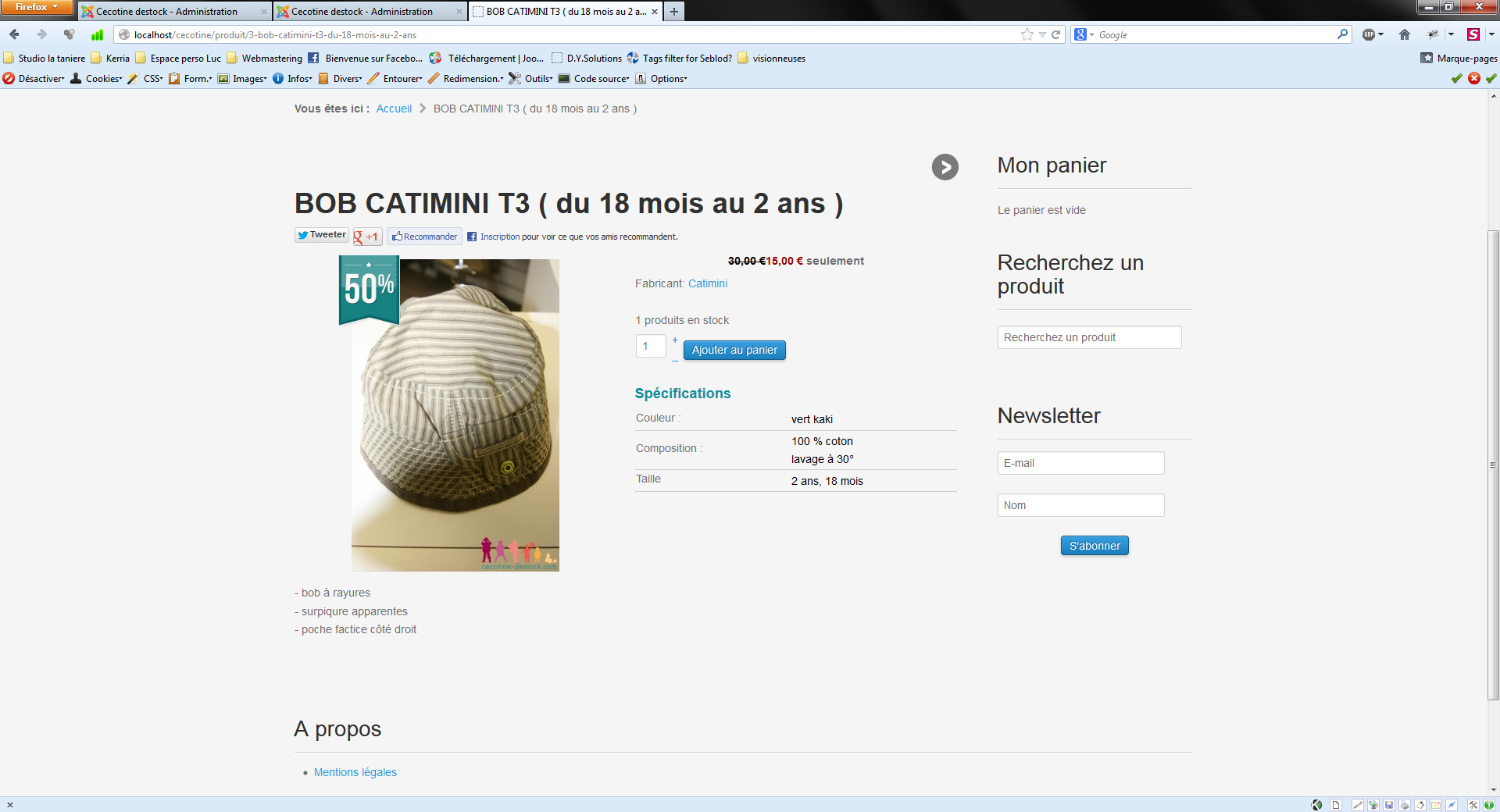Click the browser forward arrow

pyautogui.click(x=42, y=34)
